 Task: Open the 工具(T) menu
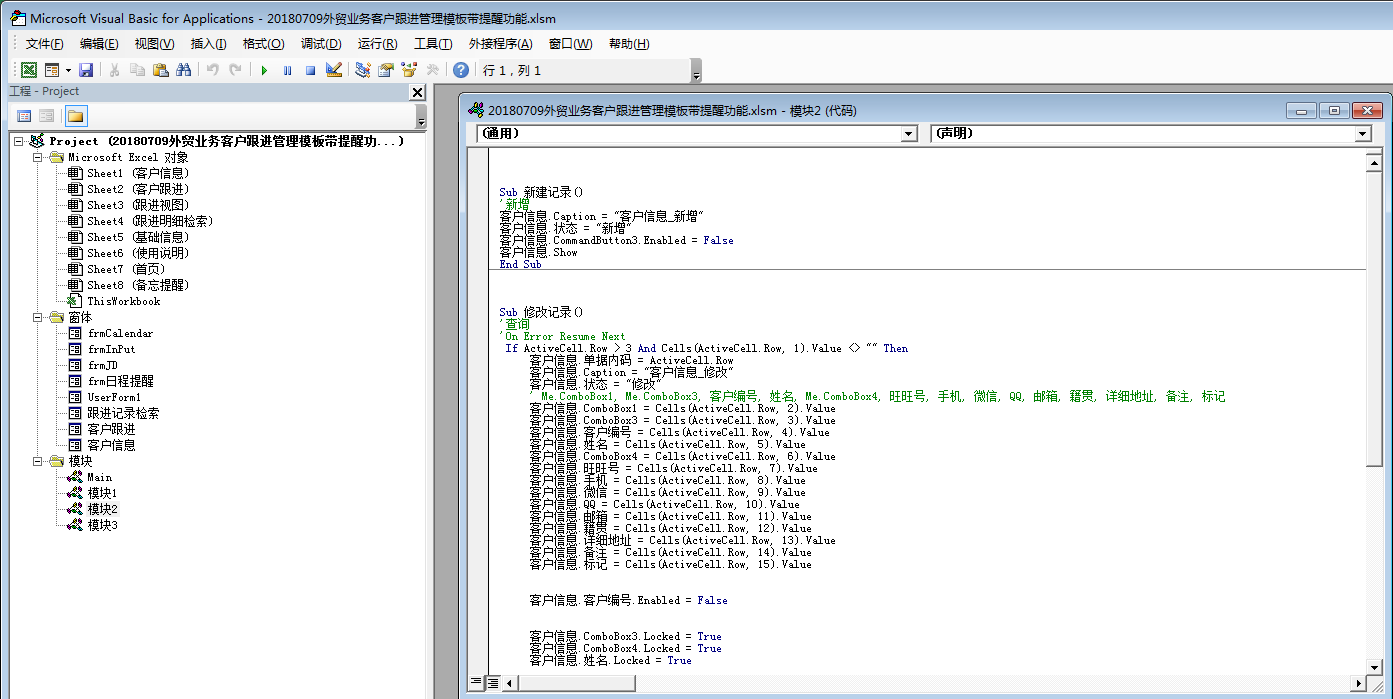[433, 44]
